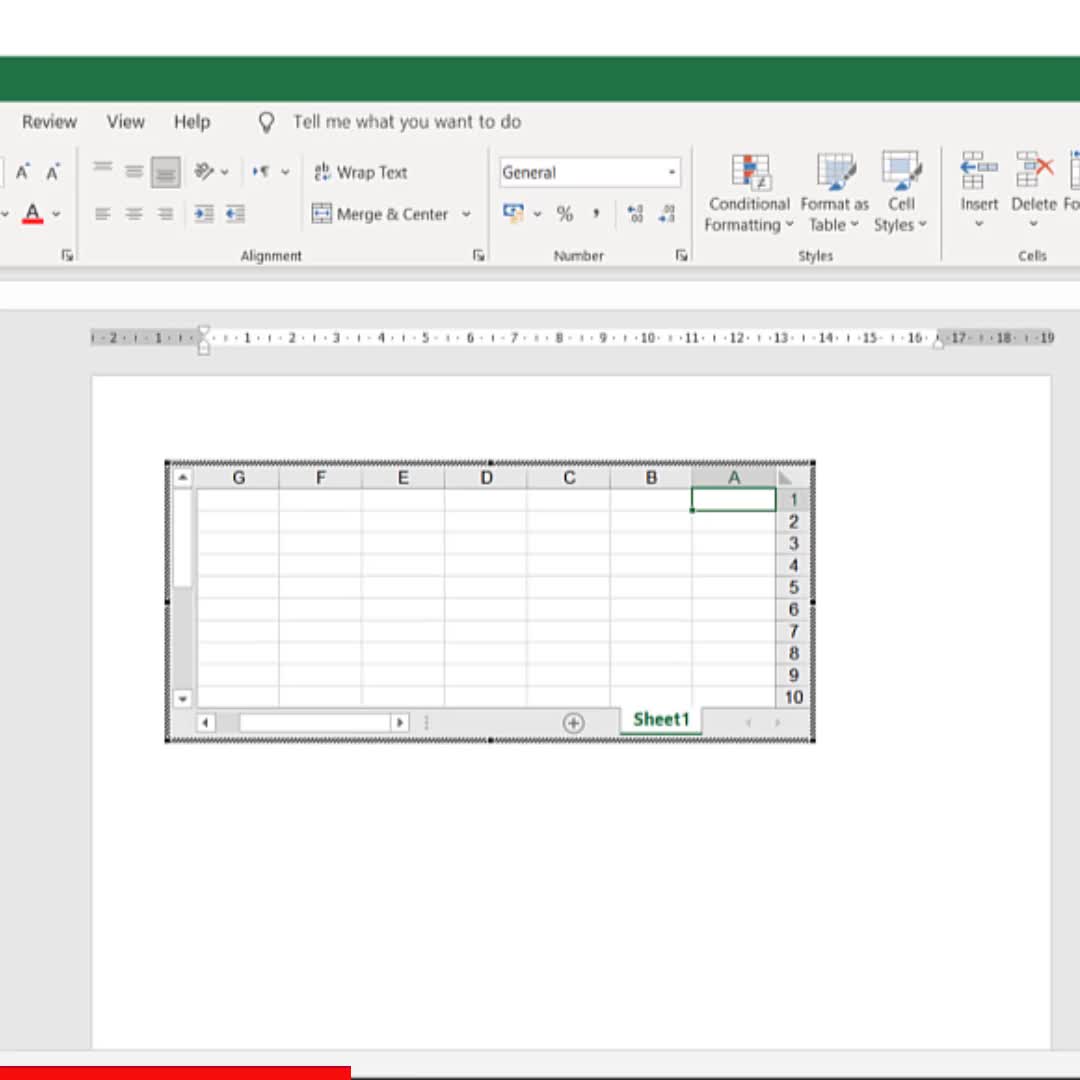Toggle align text left

(x=102, y=214)
